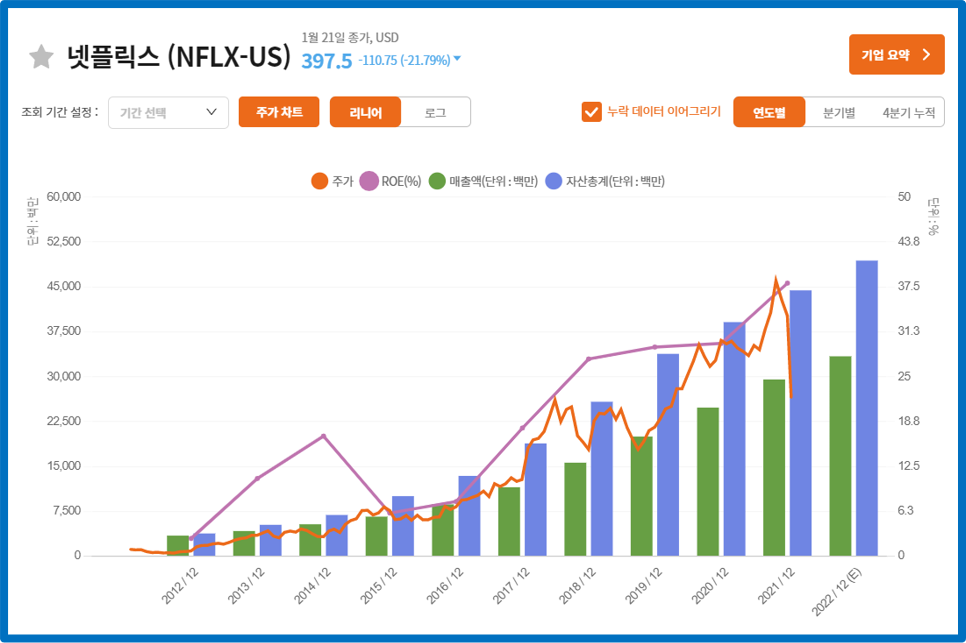Click the blue 2021/12 자산총계 bar

(800, 423)
